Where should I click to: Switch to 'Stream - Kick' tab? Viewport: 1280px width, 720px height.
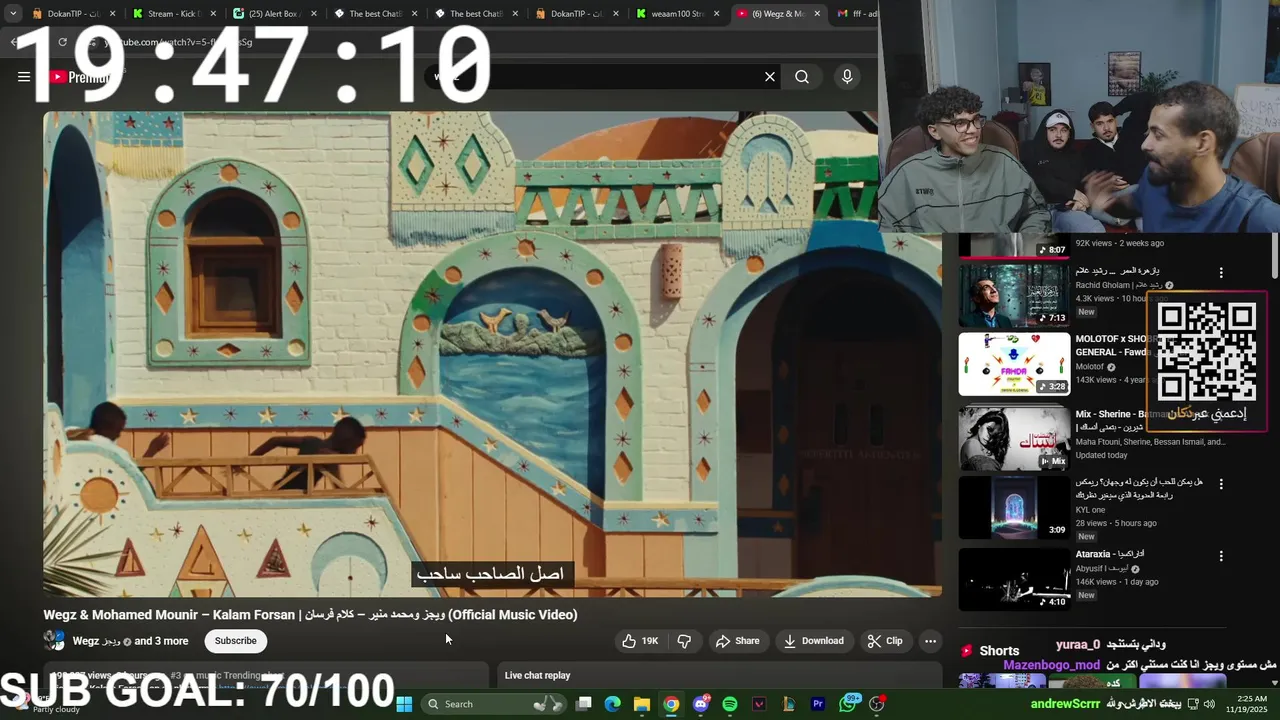point(173,14)
